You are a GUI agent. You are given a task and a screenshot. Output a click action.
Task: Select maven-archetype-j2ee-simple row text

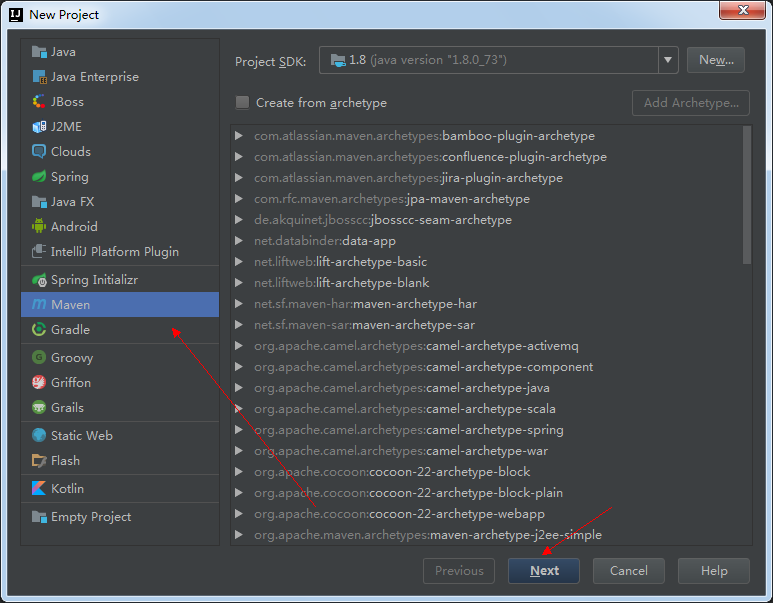coord(428,535)
